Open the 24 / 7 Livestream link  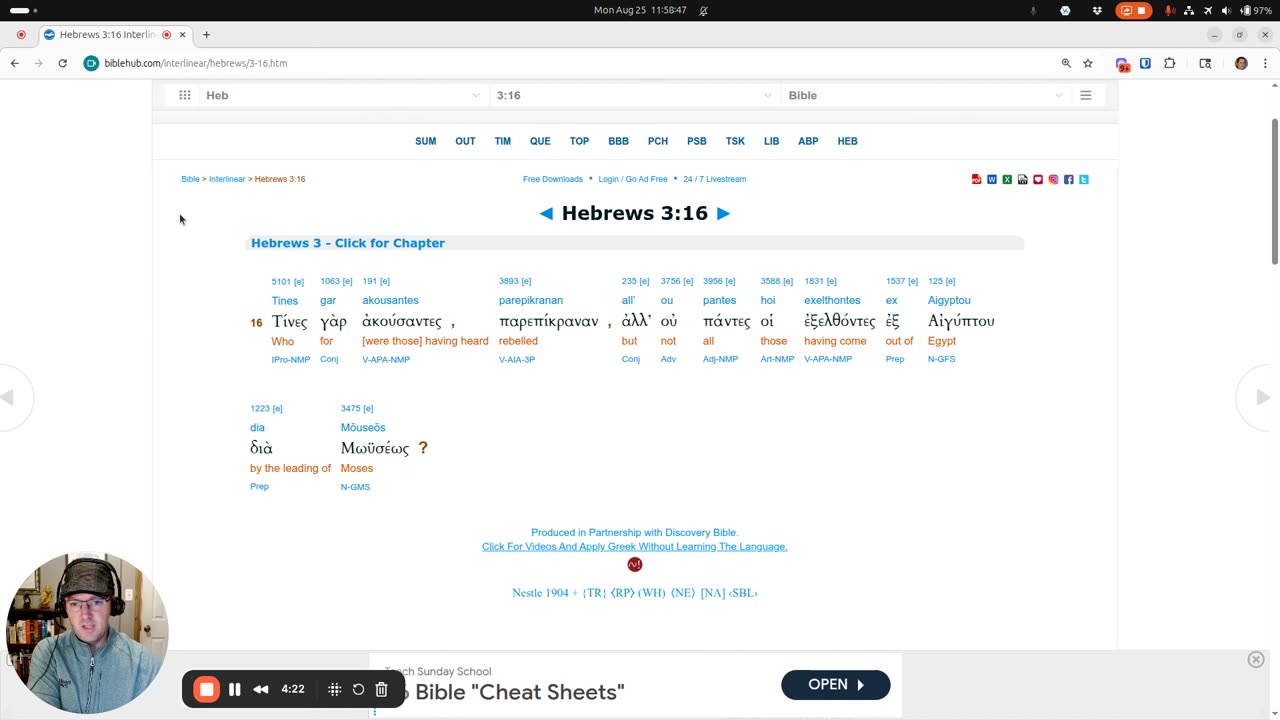point(715,179)
